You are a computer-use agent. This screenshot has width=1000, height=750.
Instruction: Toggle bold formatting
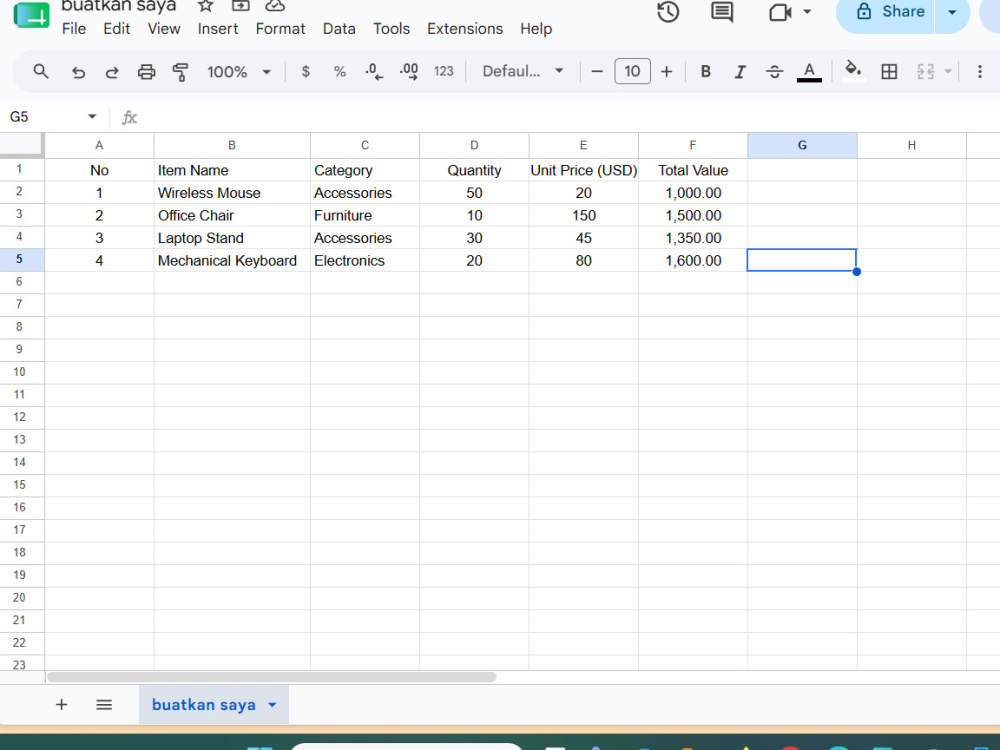(705, 71)
